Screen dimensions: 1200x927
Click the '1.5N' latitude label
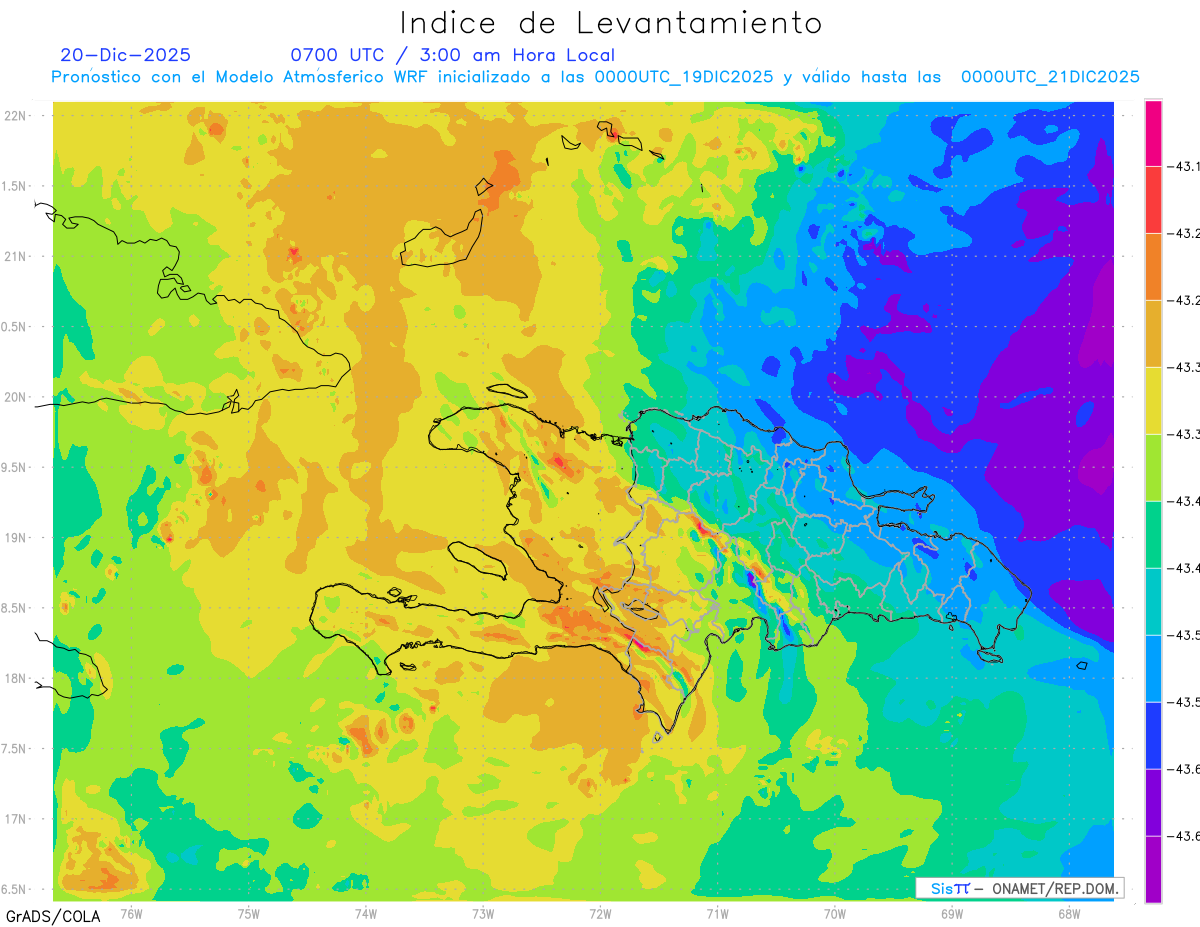[x=14, y=186]
